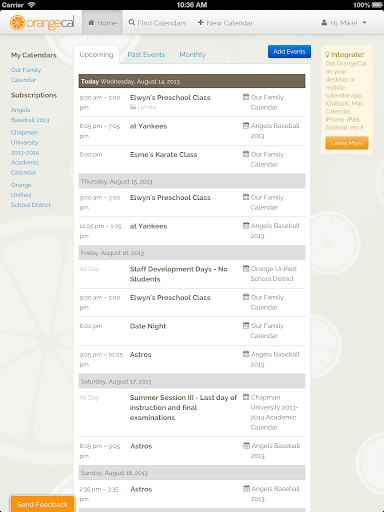
Task: Click the Learn More button
Action: point(347,143)
